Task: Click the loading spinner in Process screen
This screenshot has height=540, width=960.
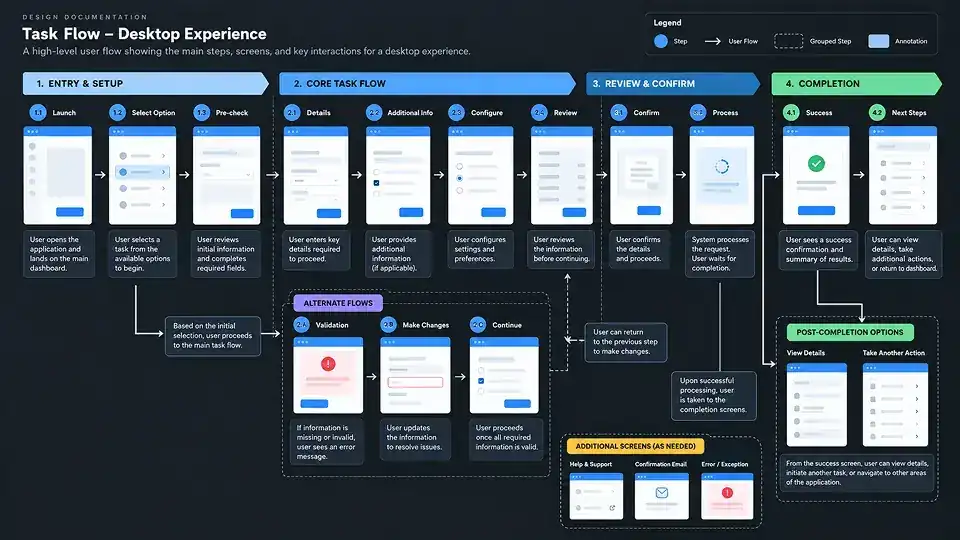Action: tap(722, 166)
